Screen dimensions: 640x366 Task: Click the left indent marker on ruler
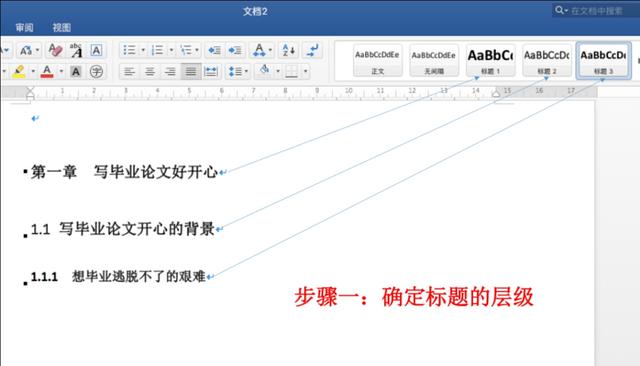(30, 94)
